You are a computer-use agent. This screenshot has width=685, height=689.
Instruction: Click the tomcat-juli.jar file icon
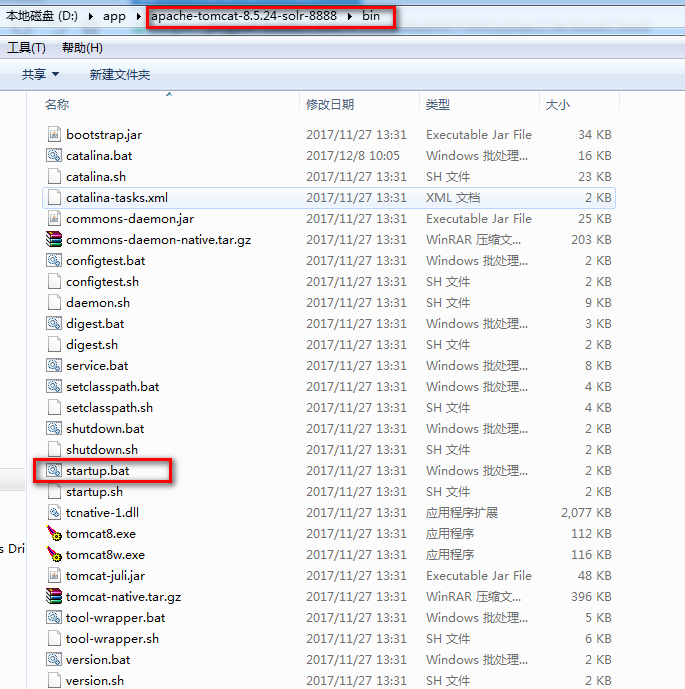(x=54, y=575)
